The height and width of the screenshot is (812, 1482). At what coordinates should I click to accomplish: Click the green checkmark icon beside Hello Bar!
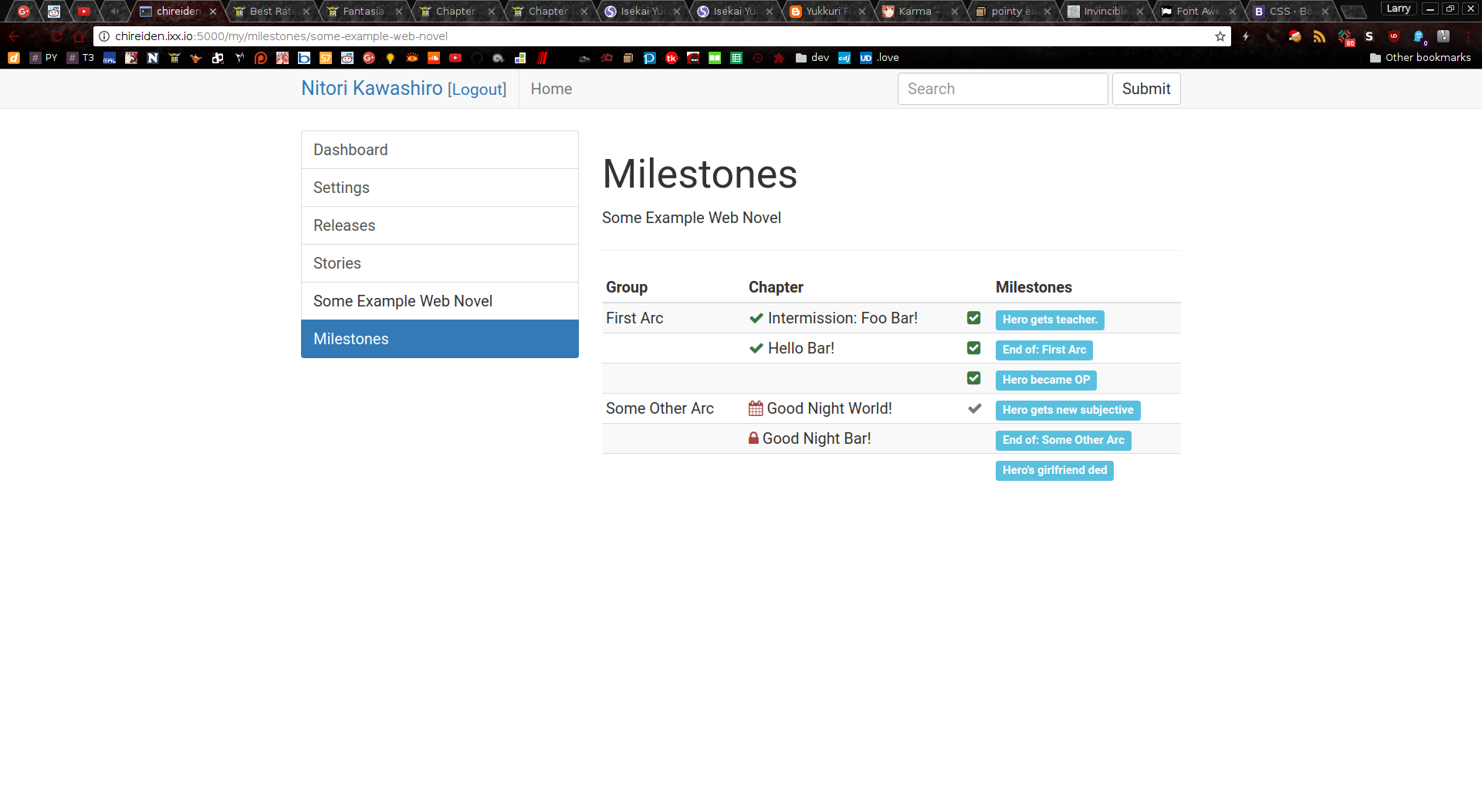click(x=756, y=348)
